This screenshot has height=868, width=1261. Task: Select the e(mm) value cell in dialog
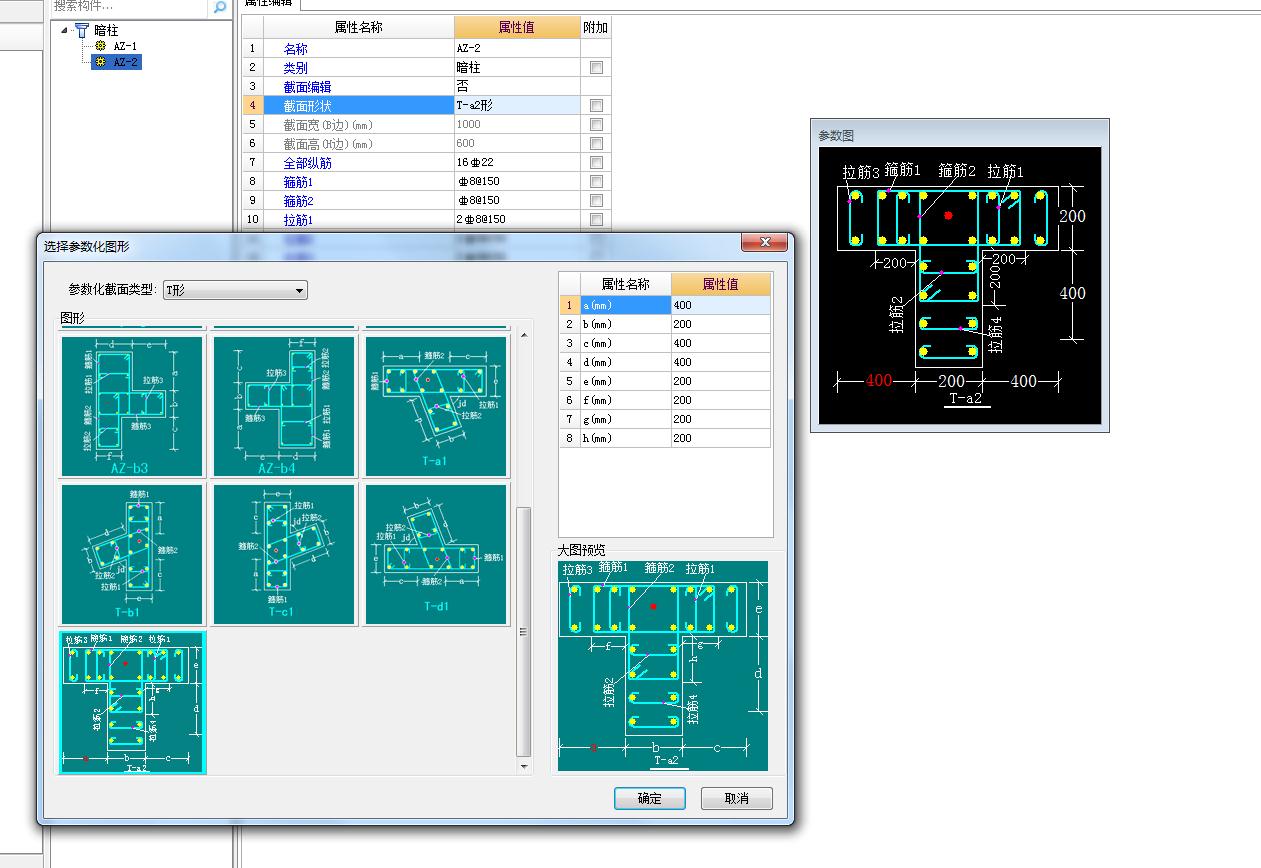pyautogui.click(x=720, y=381)
